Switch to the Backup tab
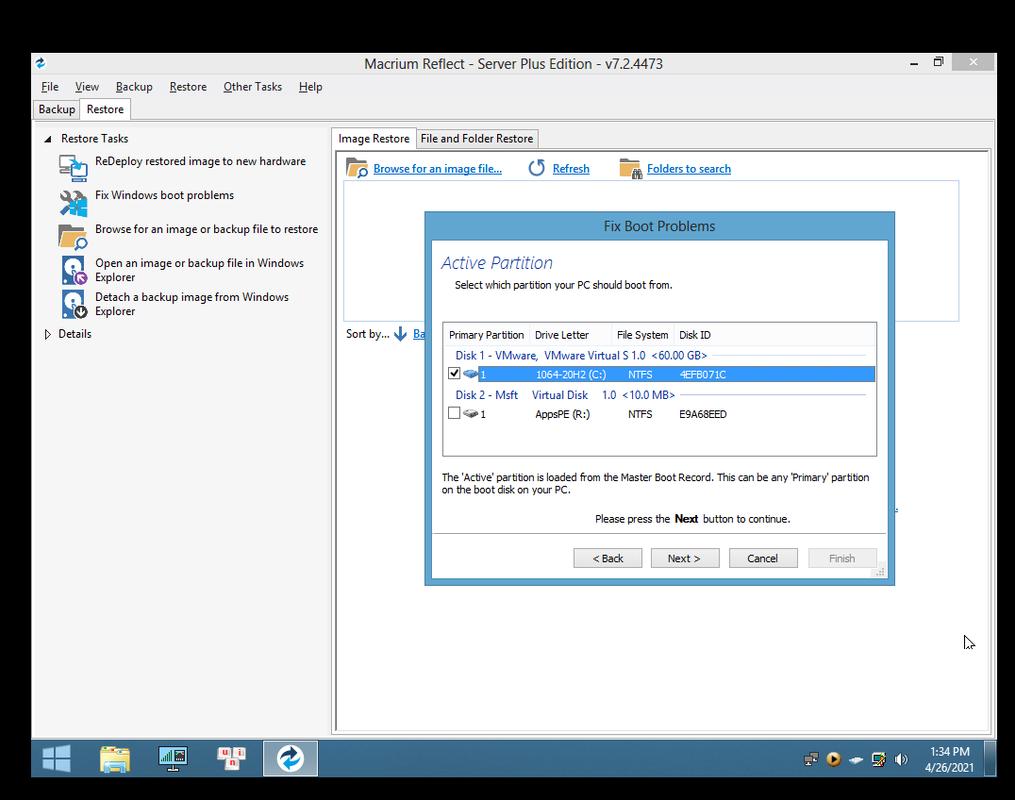 pyautogui.click(x=56, y=109)
